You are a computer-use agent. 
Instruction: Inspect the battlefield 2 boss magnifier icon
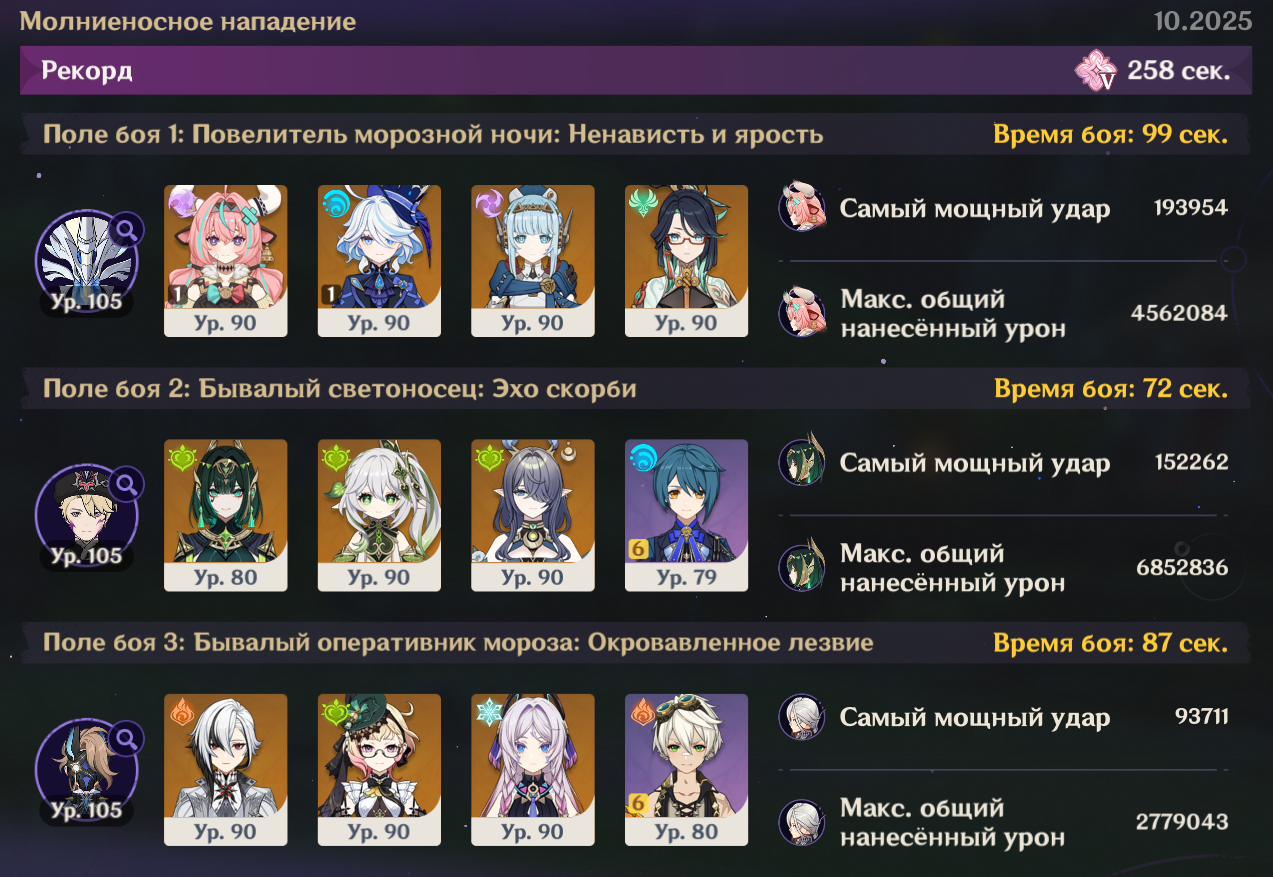click(127, 485)
